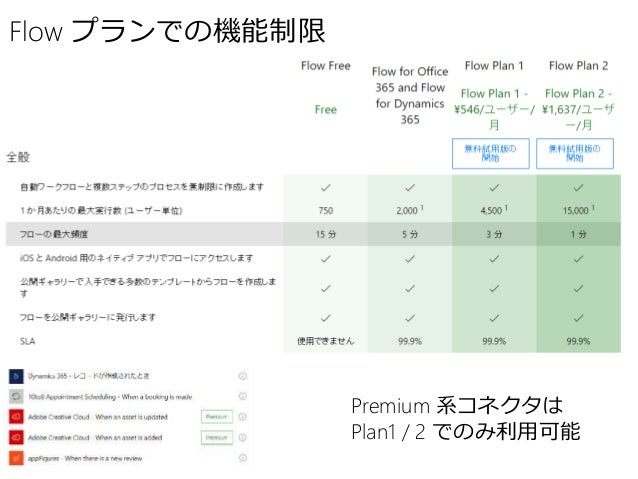Click the '¥546/ユーザー/月' price text

[x=494, y=117]
